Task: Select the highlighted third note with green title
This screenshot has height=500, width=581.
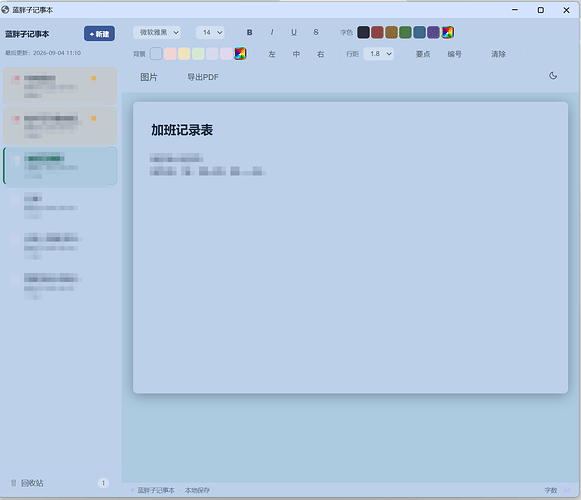Action: click(x=60, y=167)
